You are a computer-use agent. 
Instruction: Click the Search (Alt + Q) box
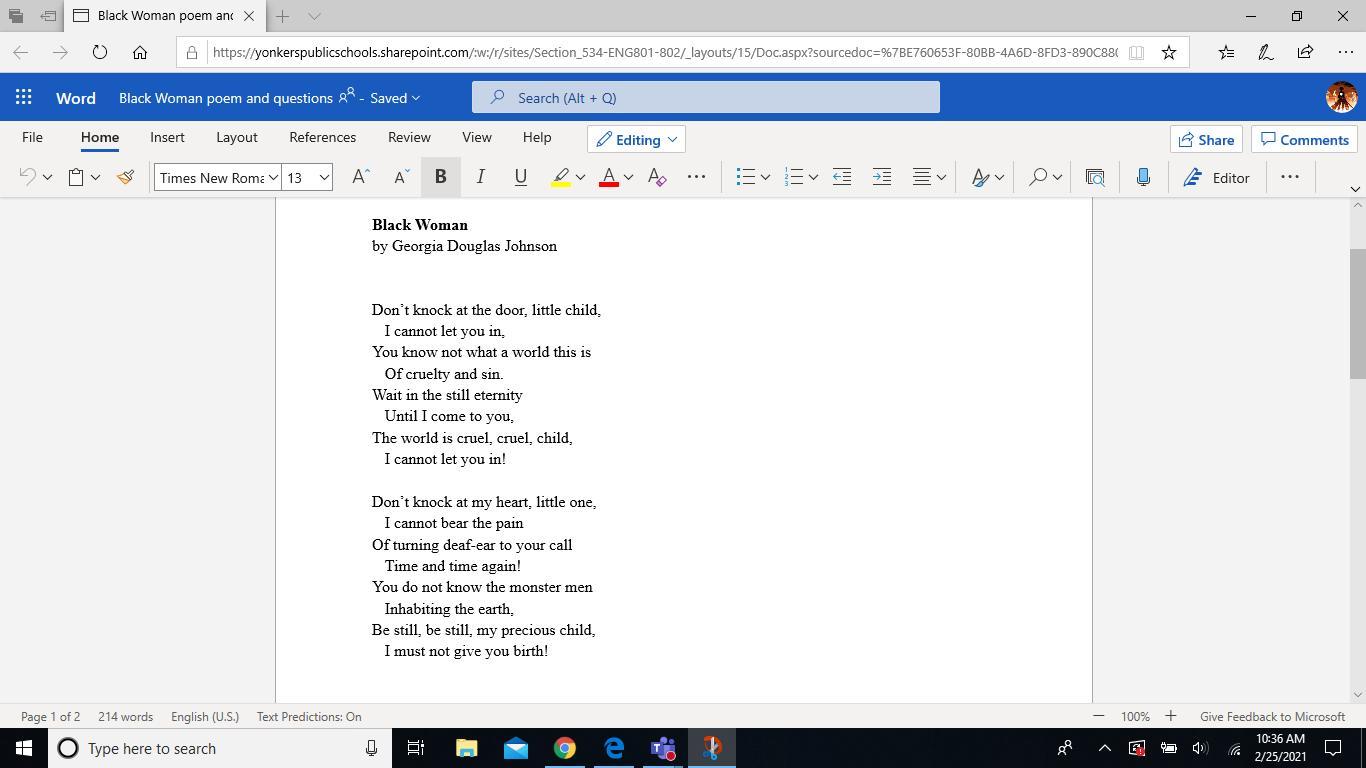706,97
